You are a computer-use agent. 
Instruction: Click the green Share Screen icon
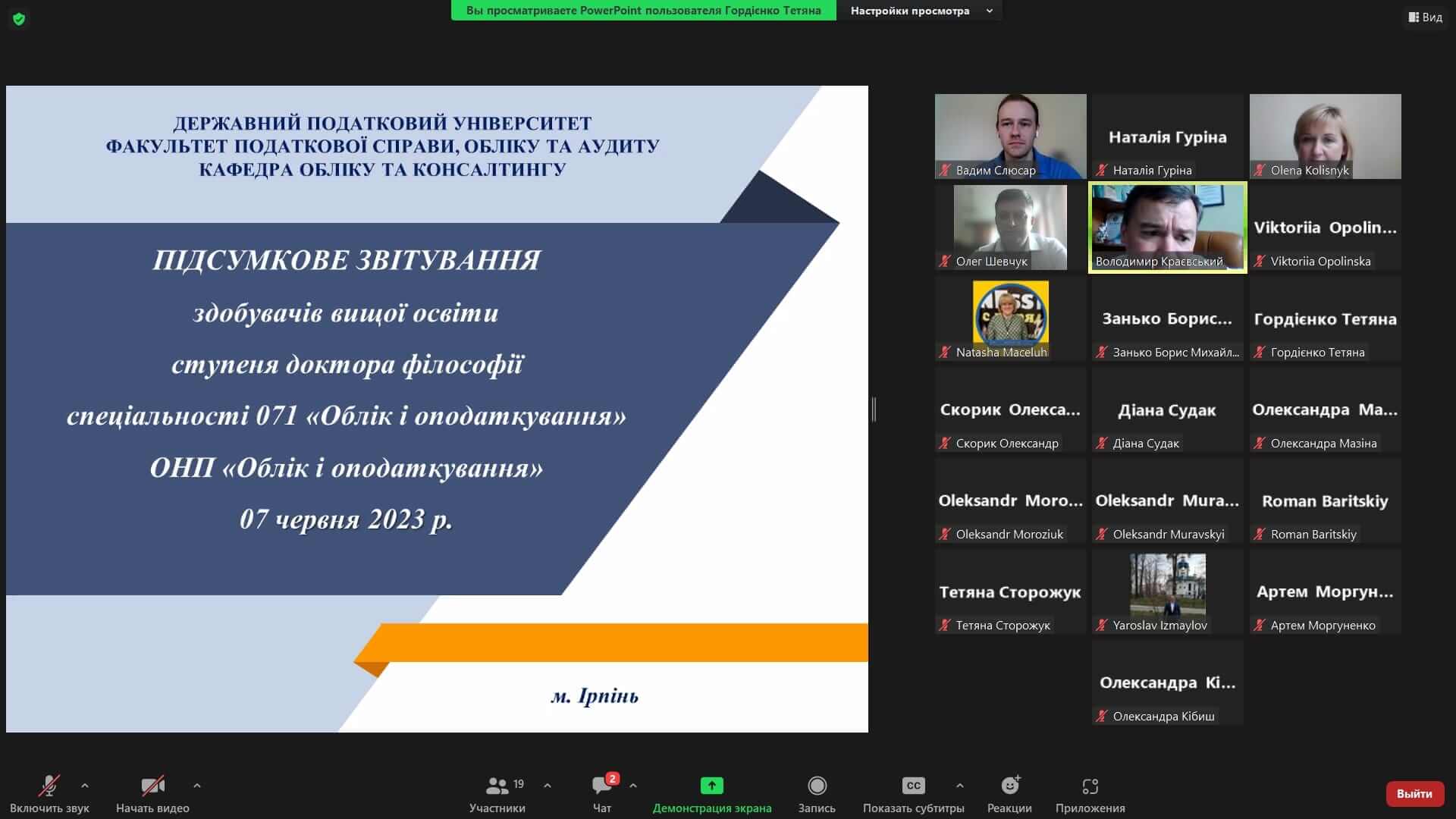[712, 786]
